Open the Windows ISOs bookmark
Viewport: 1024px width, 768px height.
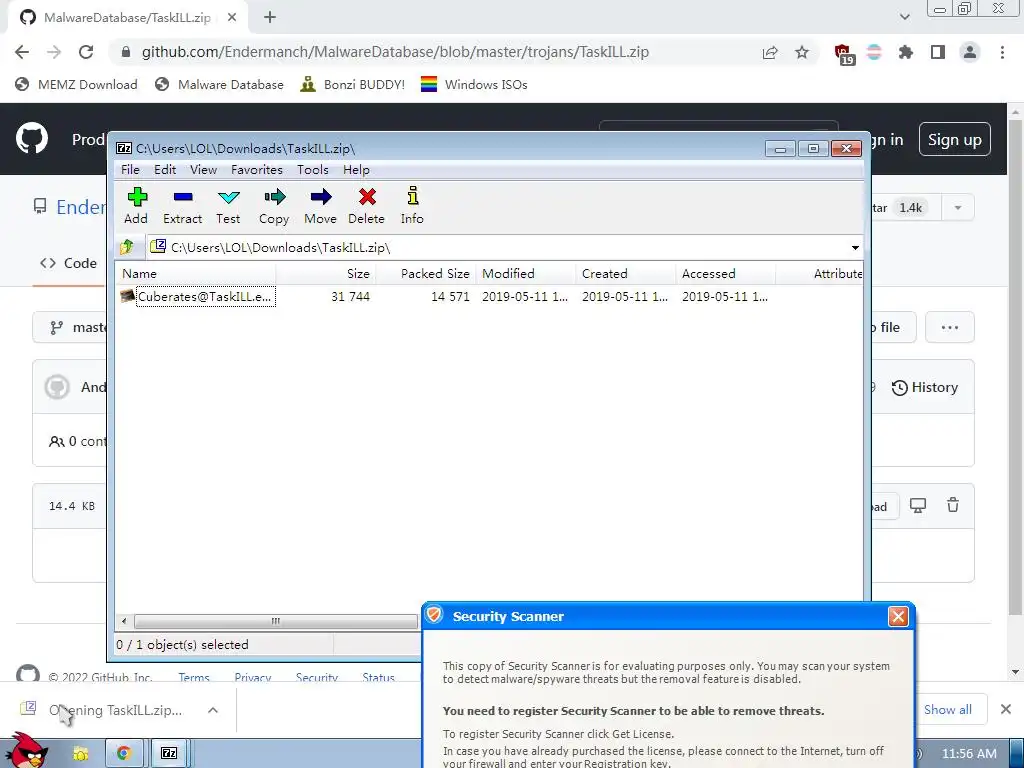(474, 84)
